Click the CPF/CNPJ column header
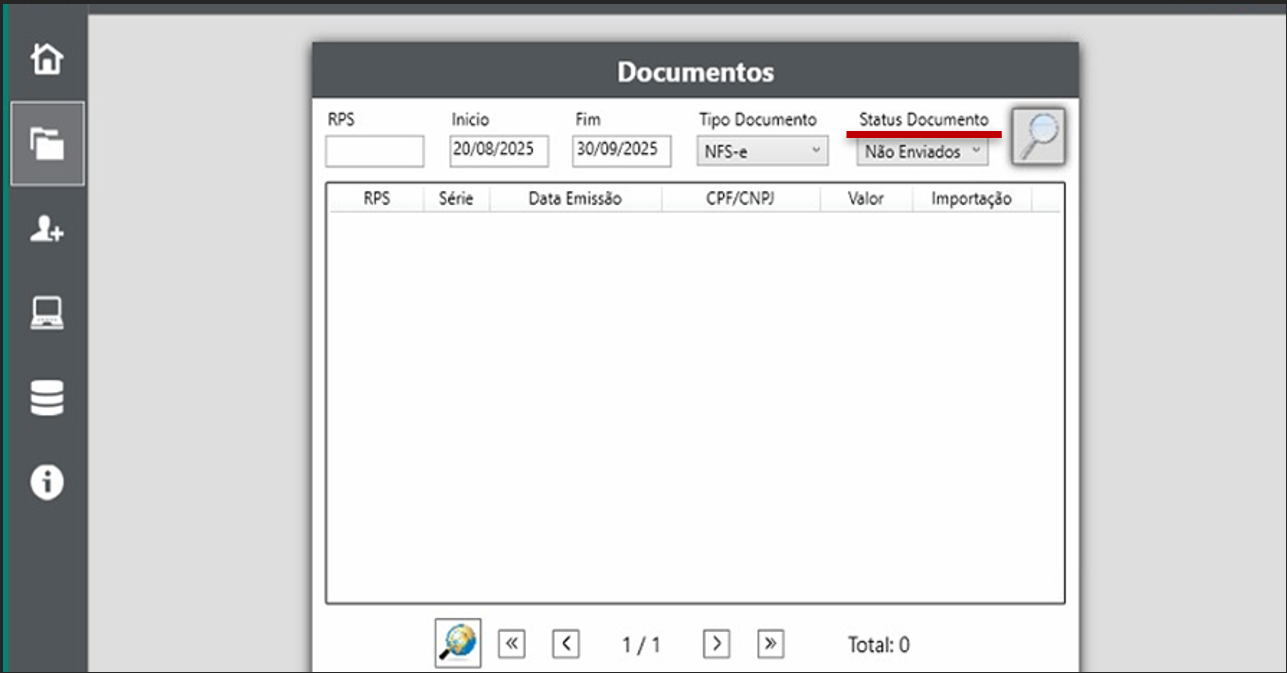Image resolution: width=1287 pixels, height=673 pixels. [740, 199]
